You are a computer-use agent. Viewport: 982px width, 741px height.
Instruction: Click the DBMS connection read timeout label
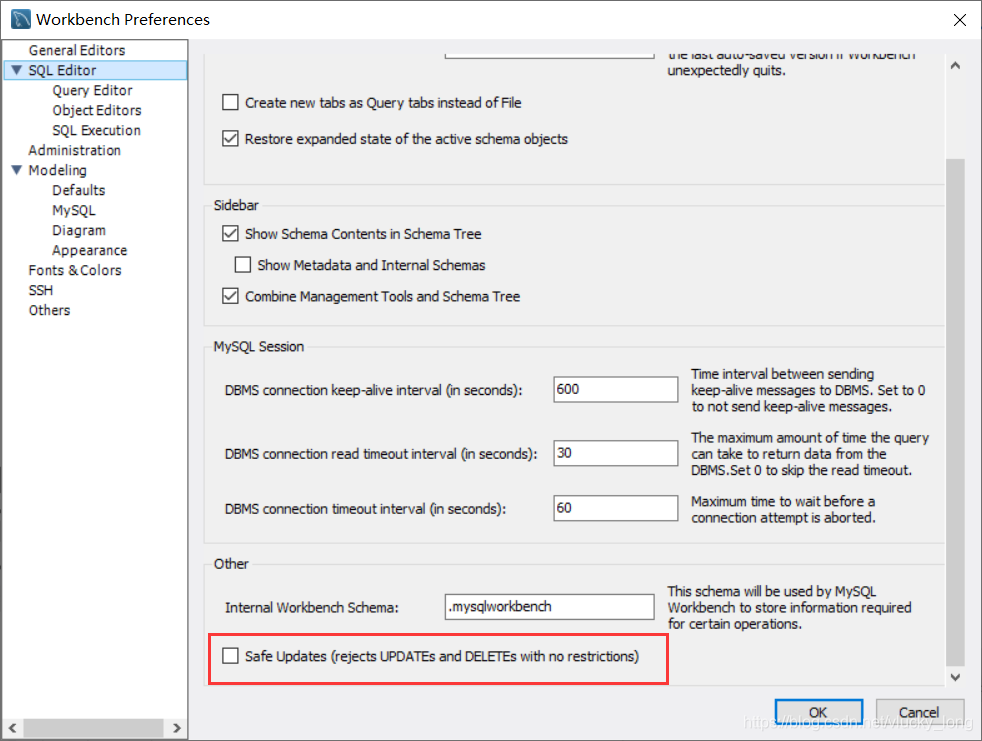pos(381,454)
